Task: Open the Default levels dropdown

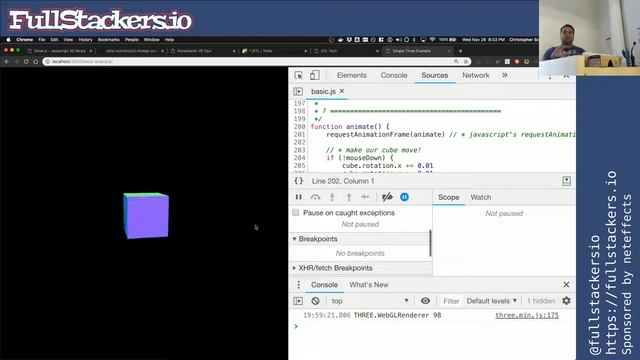Action: pos(492,301)
